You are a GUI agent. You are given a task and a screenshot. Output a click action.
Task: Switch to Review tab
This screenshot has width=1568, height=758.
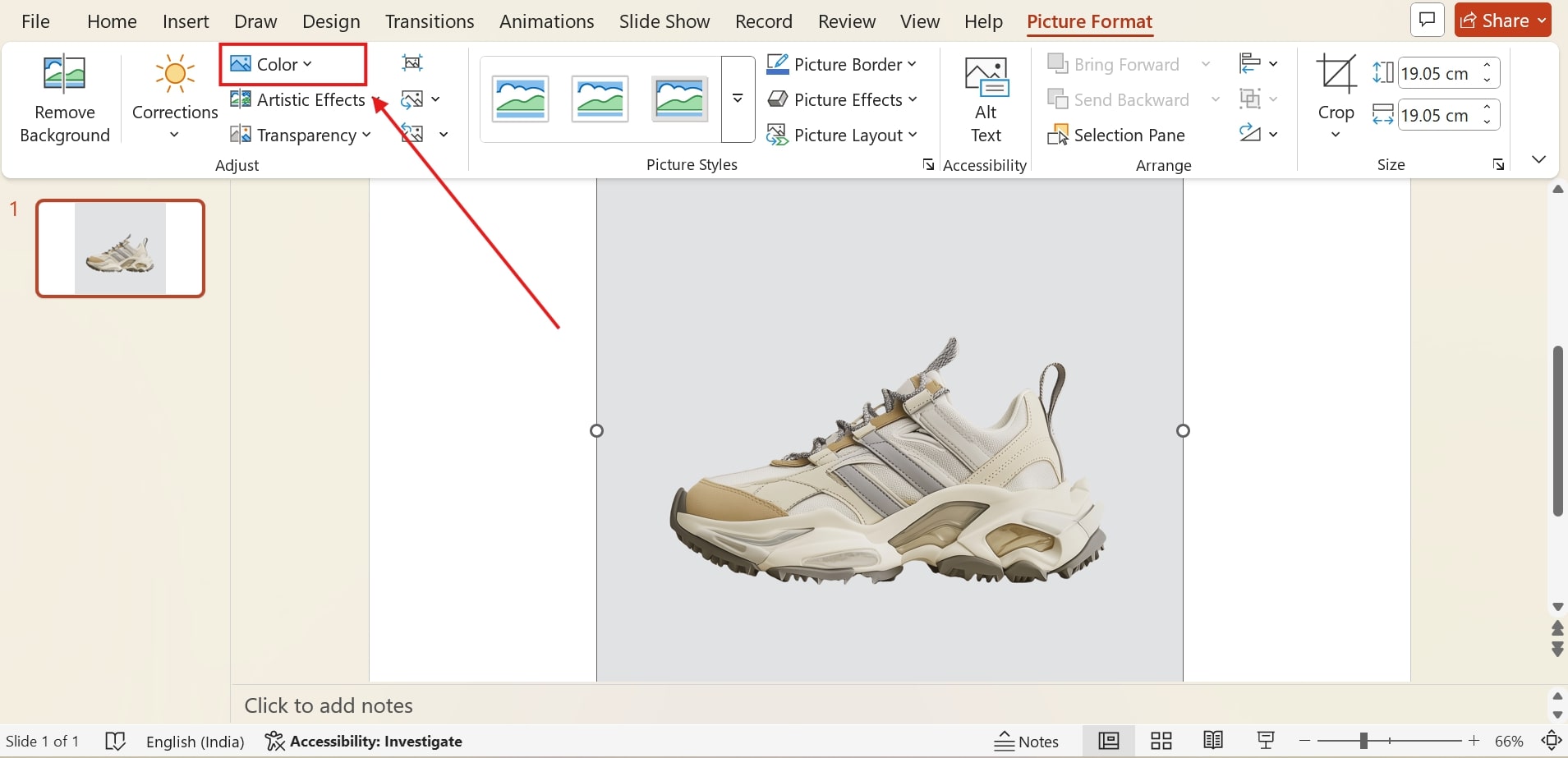click(847, 21)
